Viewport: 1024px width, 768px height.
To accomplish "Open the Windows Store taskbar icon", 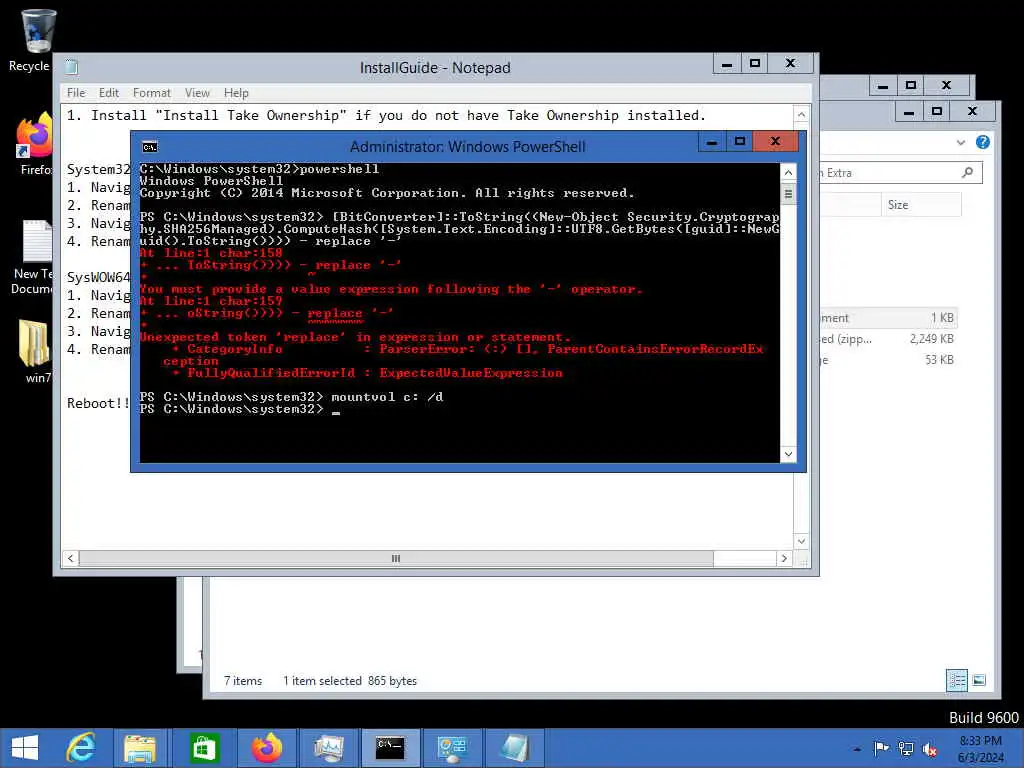I will click(204, 748).
